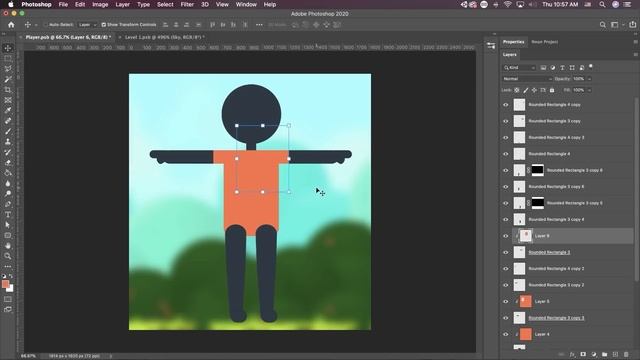Click Lock all layer padlock icon
The width and height of the screenshot is (640, 360).
(552, 90)
